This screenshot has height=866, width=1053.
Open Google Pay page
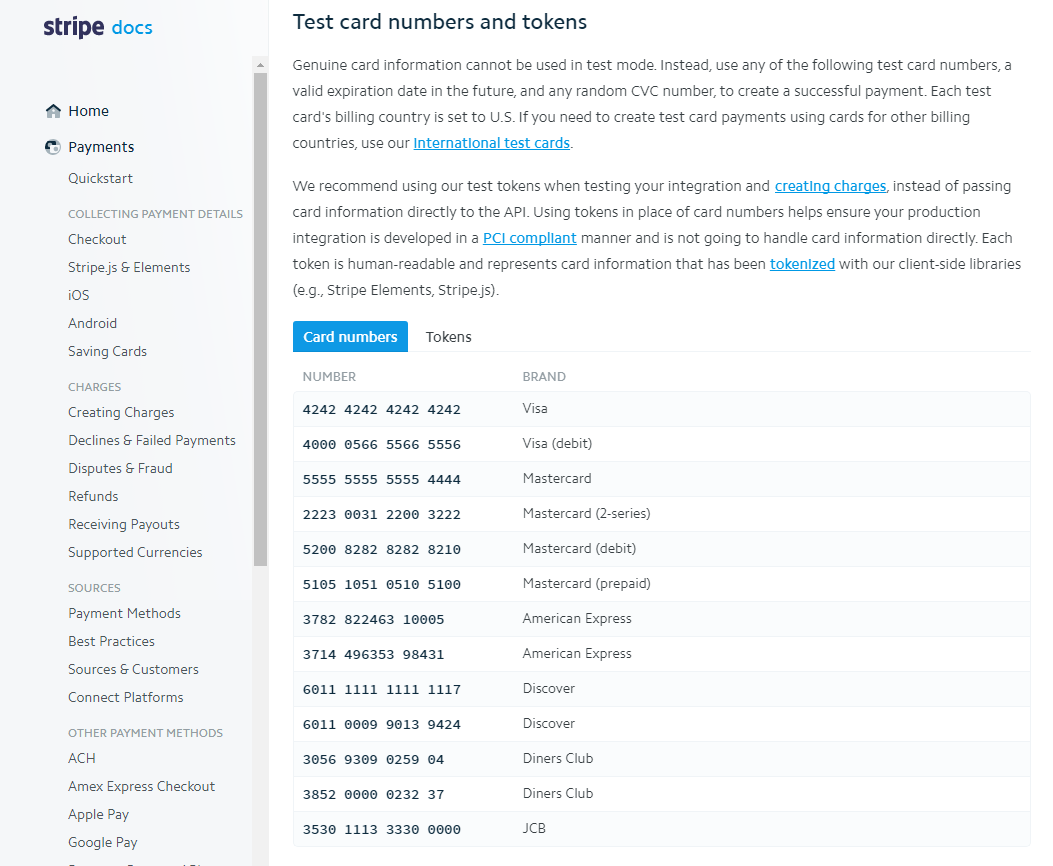pyautogui.click(x=103, y=843)
